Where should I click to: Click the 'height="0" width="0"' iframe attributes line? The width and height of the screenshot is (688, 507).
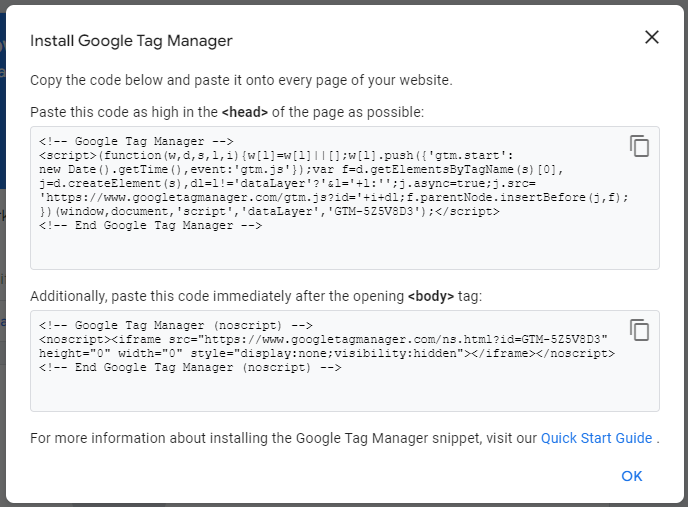coord(327,353)
